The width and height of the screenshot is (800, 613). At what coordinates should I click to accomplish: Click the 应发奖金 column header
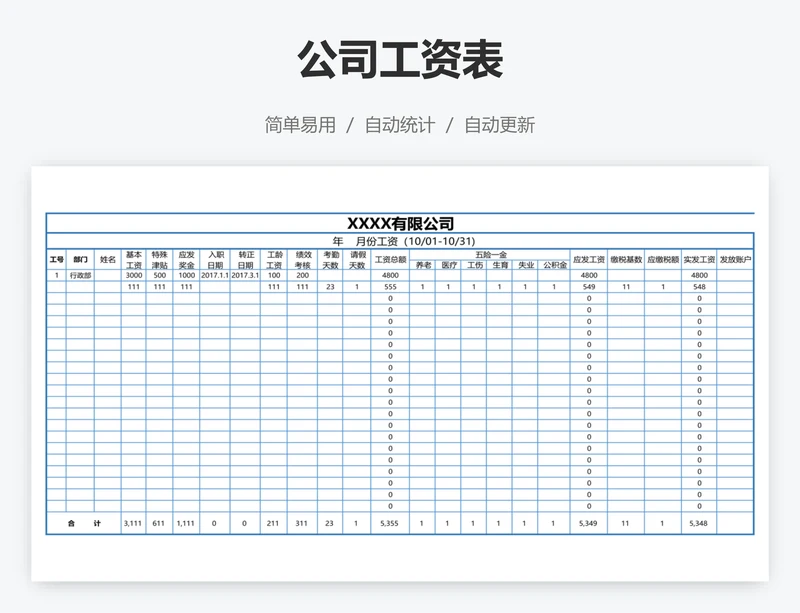[x=184, y=260]
